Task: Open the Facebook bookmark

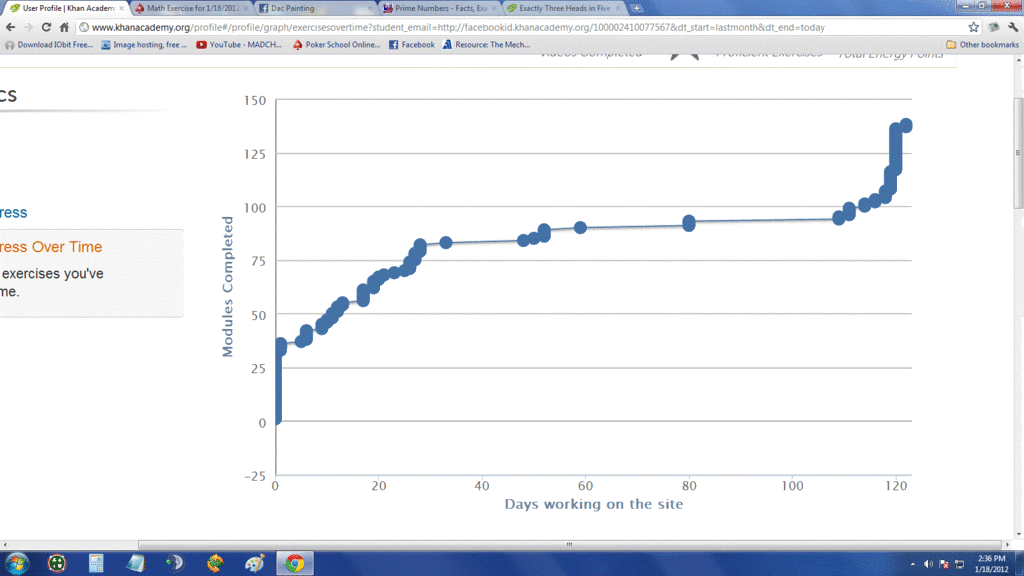Action: pos(411,44)
